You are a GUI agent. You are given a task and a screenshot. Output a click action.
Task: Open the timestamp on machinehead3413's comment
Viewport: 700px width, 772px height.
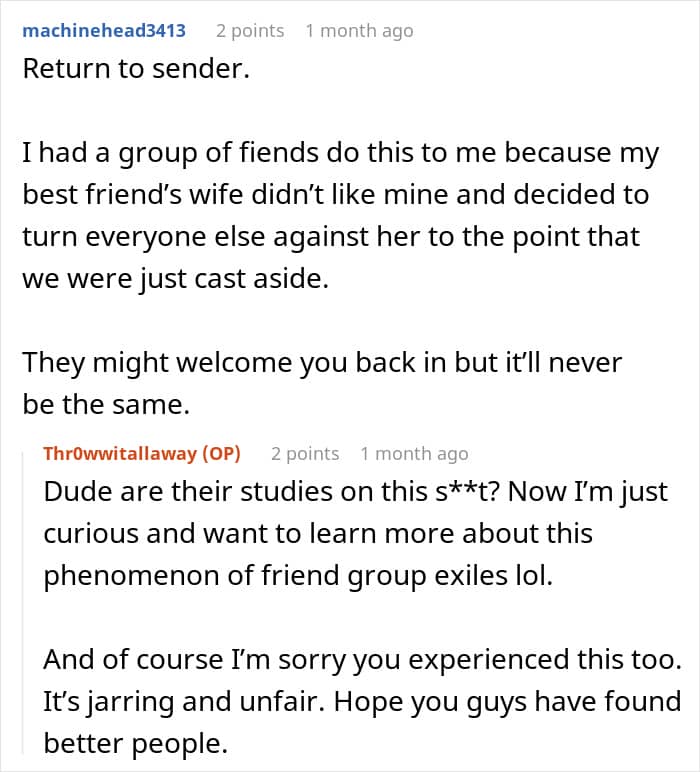[x=359, y=31]
